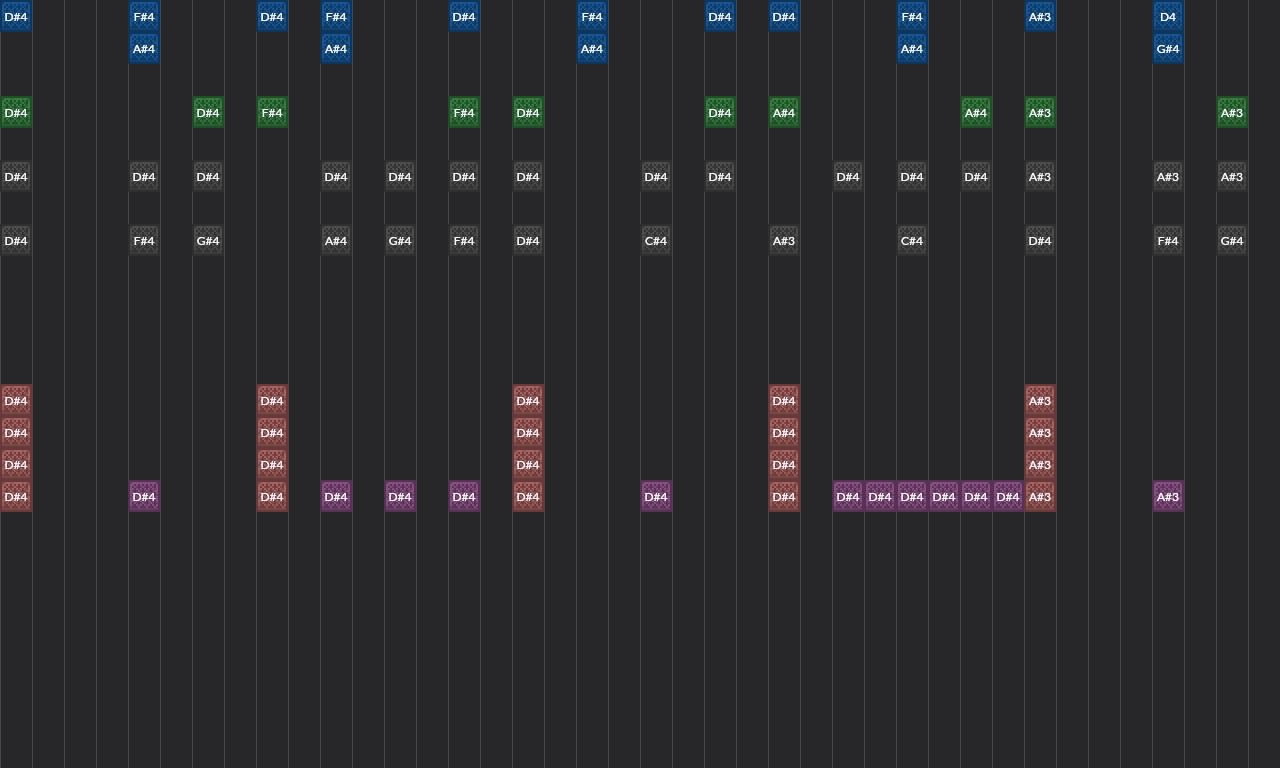Select gray G#4 note in green D#4 column
The height and width of the screenshot is (768, 1280).
(x=208, y=241)
